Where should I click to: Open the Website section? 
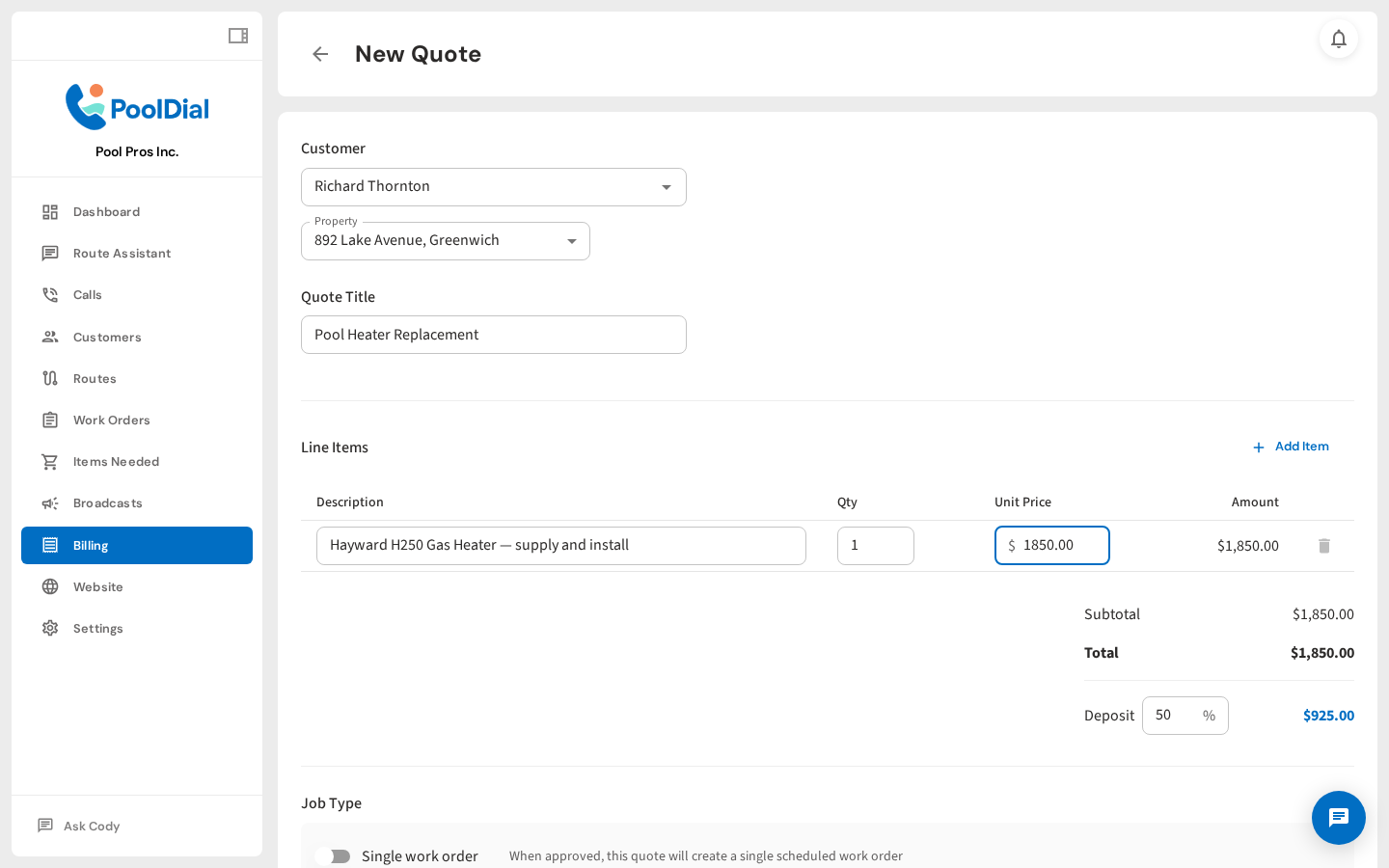click(98, 586)
